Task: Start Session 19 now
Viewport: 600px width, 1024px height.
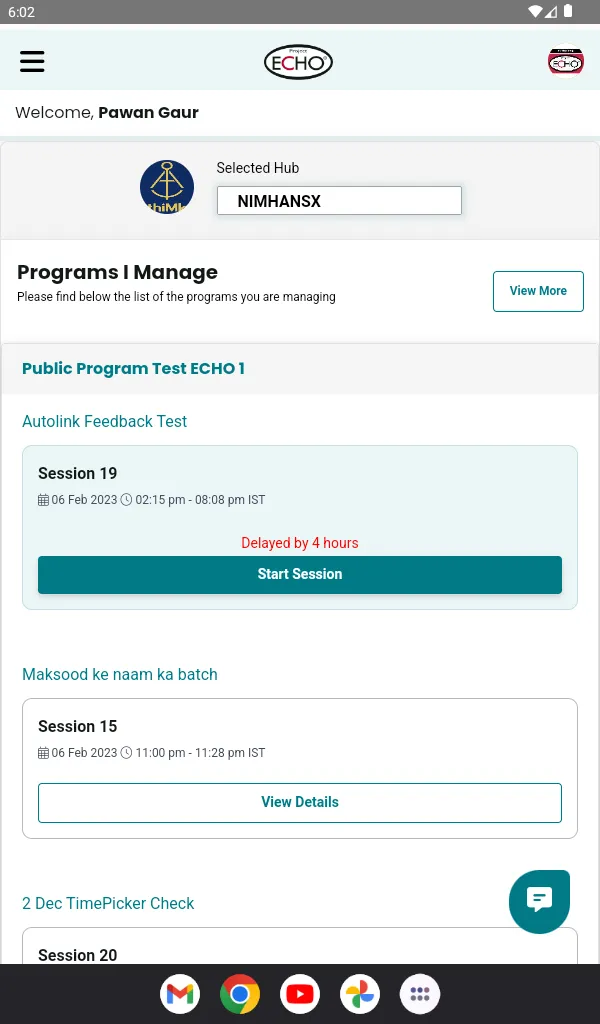Action: (x=300, y=574)
